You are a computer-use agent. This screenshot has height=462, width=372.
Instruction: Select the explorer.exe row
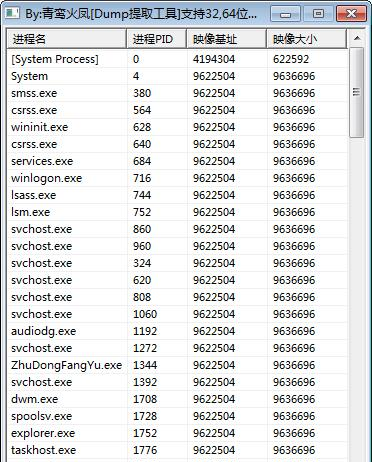click(177, 433)
